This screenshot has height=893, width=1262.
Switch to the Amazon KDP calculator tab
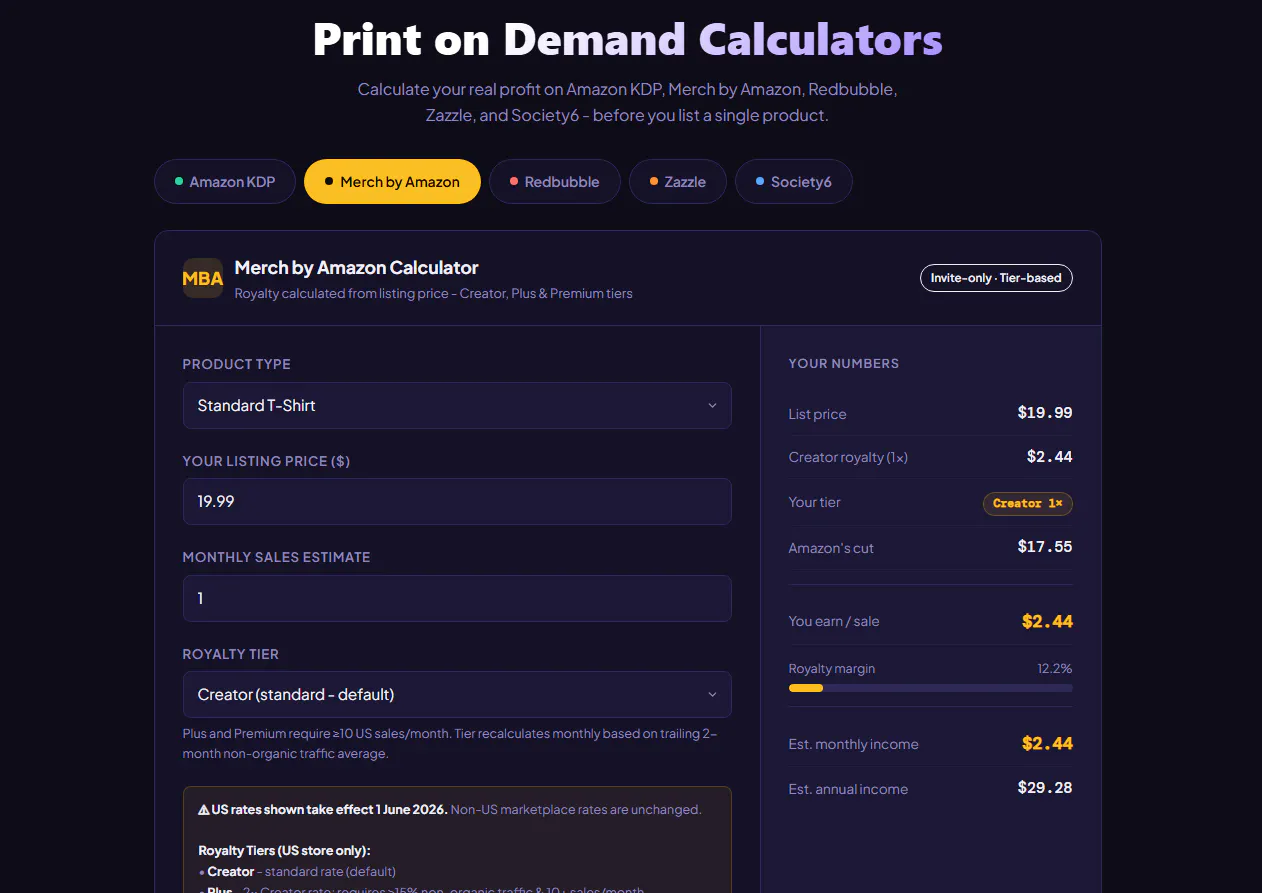(x=225, y=182)
